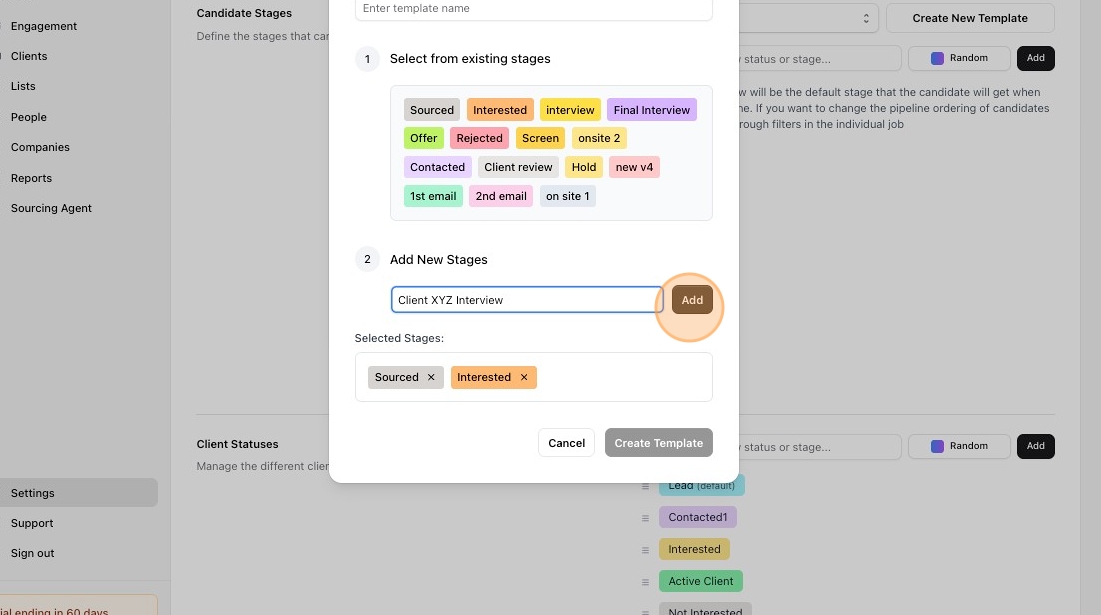Select the Hold stage chip

coord(584,167)
